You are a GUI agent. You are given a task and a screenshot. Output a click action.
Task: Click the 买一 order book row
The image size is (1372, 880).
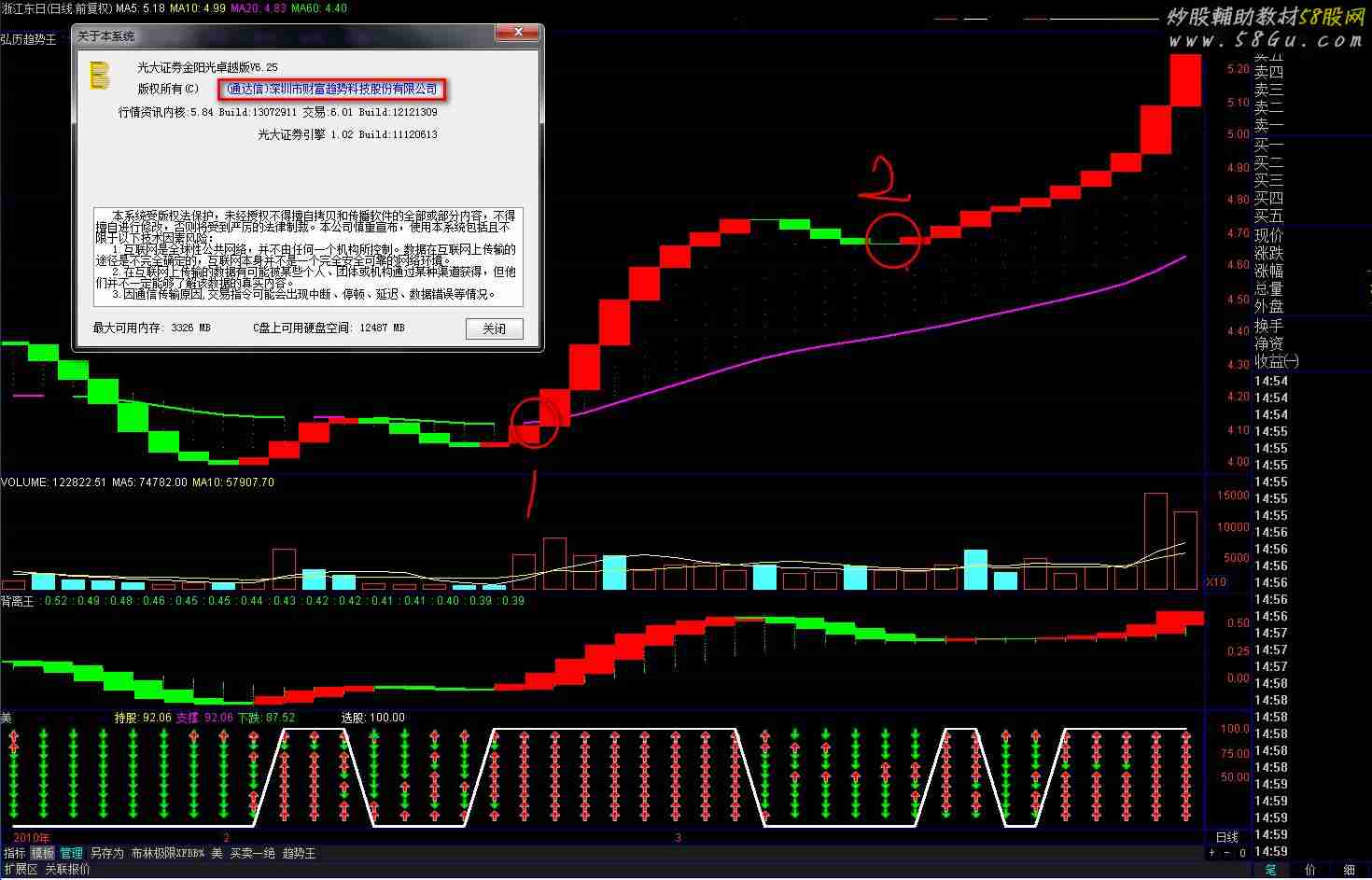[x=1268, y=145]
